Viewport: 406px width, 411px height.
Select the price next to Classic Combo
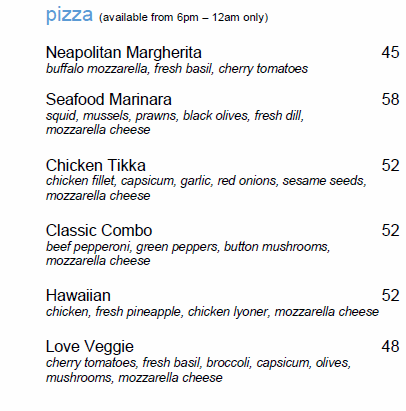[x=390, y=230]
